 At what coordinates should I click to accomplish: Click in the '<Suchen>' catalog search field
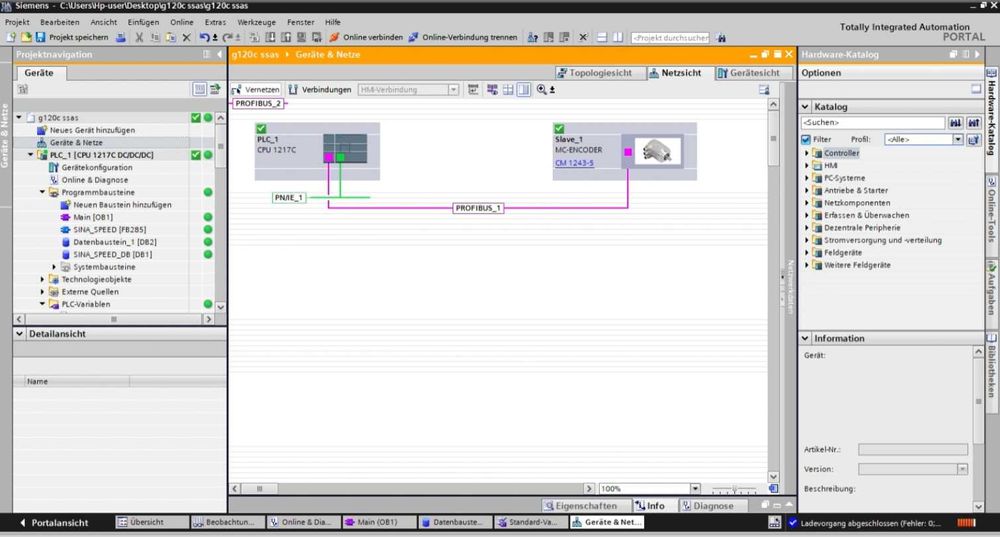(x=872, y=122)
